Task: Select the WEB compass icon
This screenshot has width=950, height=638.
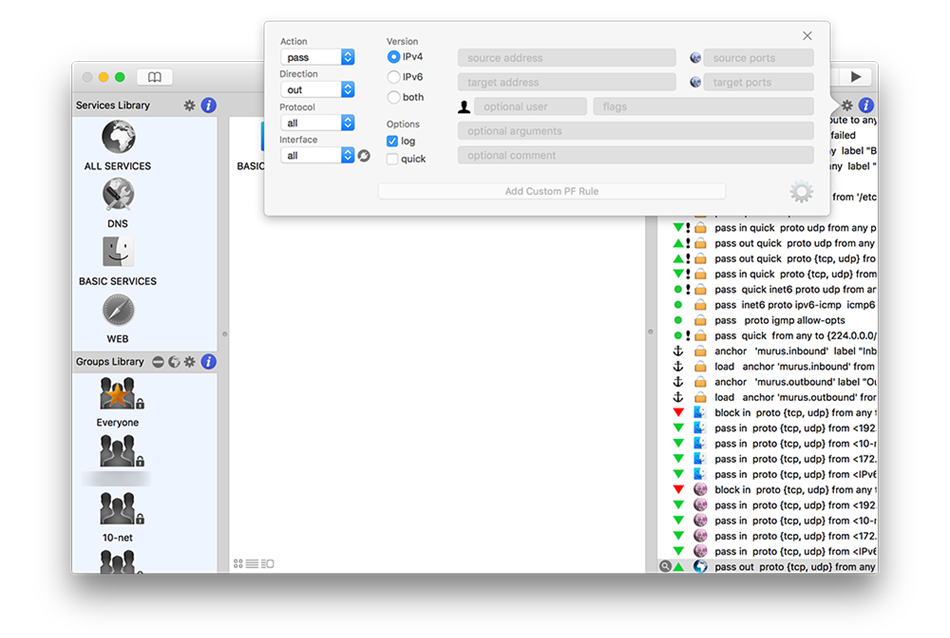Action: 118,311
